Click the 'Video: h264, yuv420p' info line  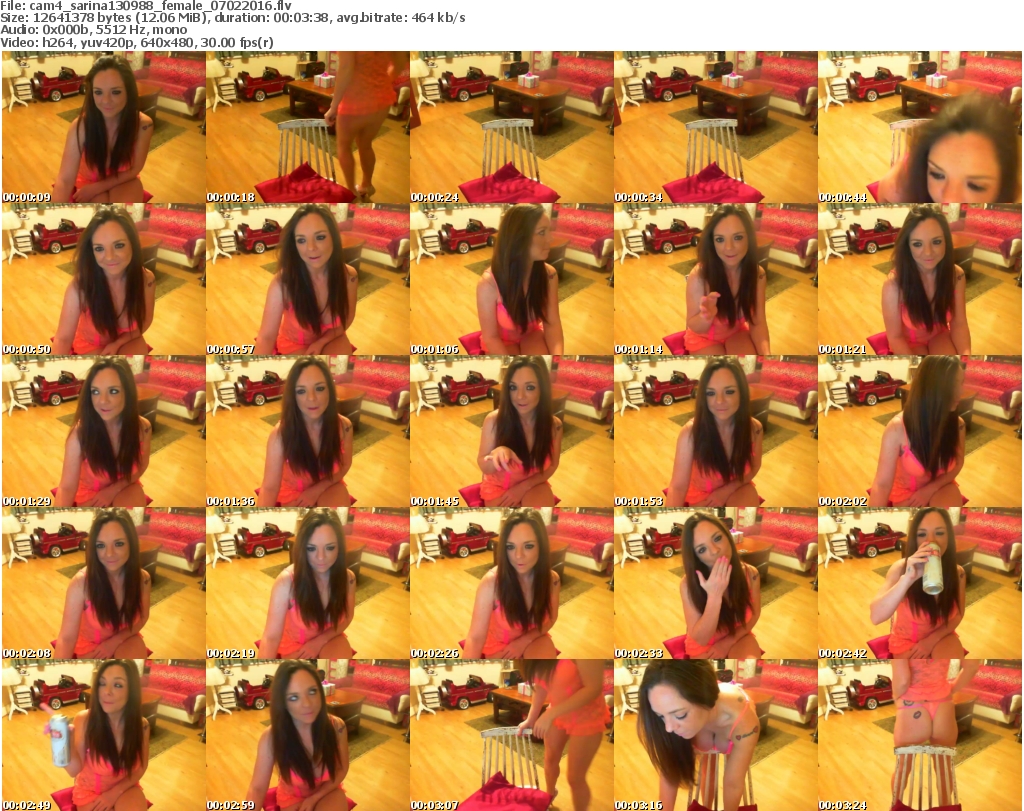click(x=136, y=42)
